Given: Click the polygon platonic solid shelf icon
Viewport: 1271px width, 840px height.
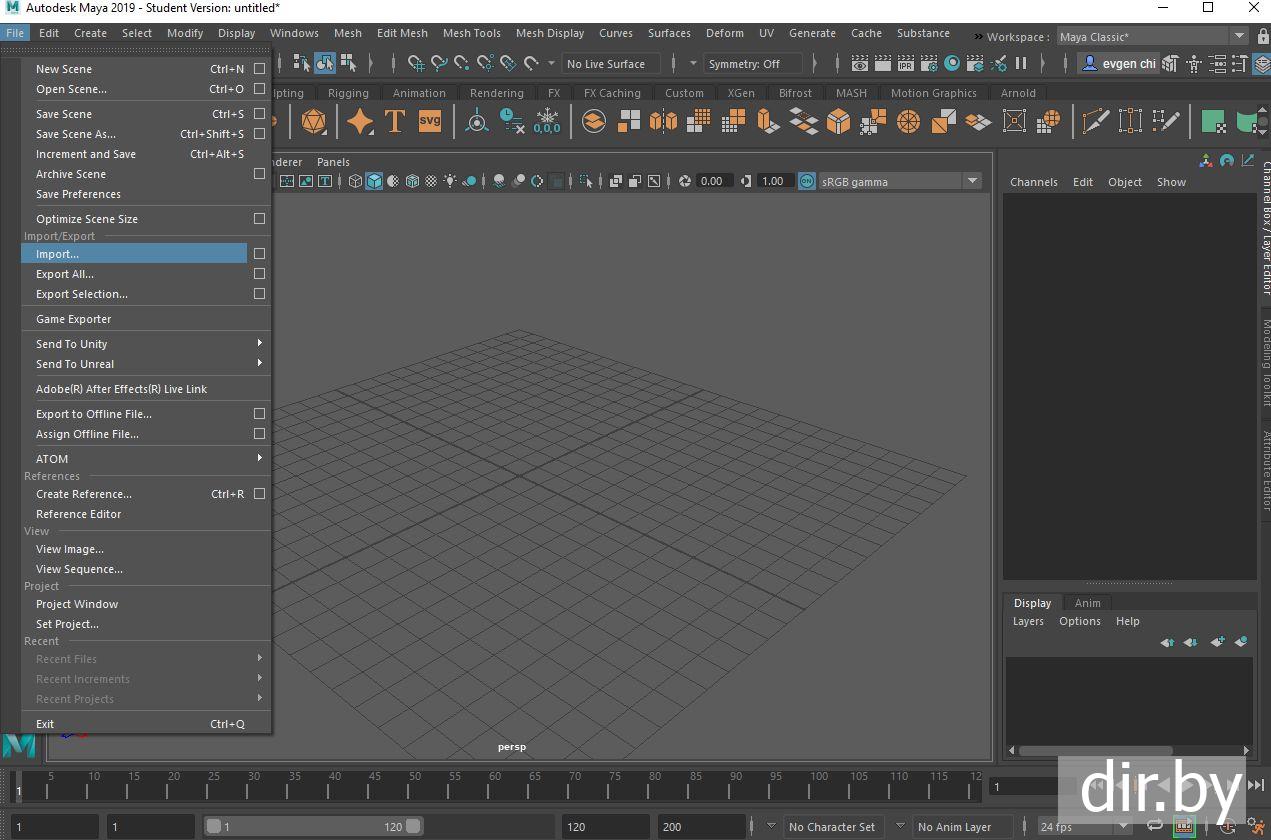Looking at the screenshot, I should [x=313, y=122].
